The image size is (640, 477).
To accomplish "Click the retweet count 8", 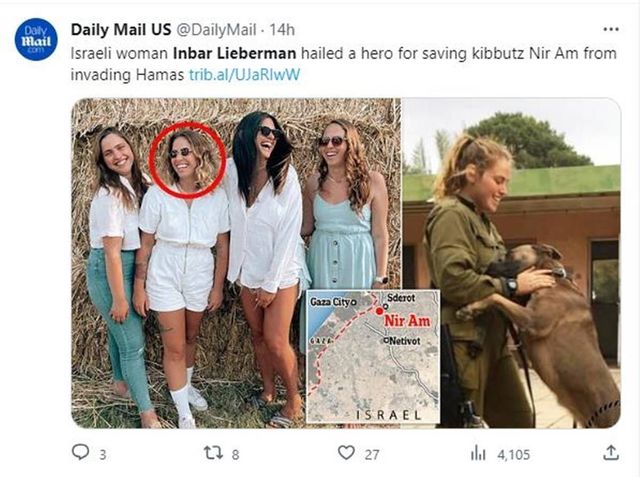I will [x=235, y=454].
